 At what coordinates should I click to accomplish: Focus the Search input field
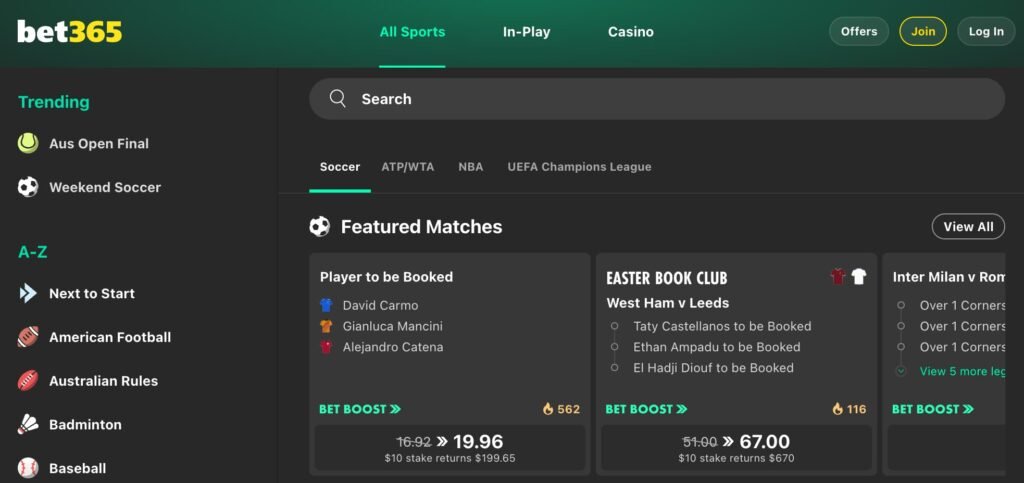657,99
